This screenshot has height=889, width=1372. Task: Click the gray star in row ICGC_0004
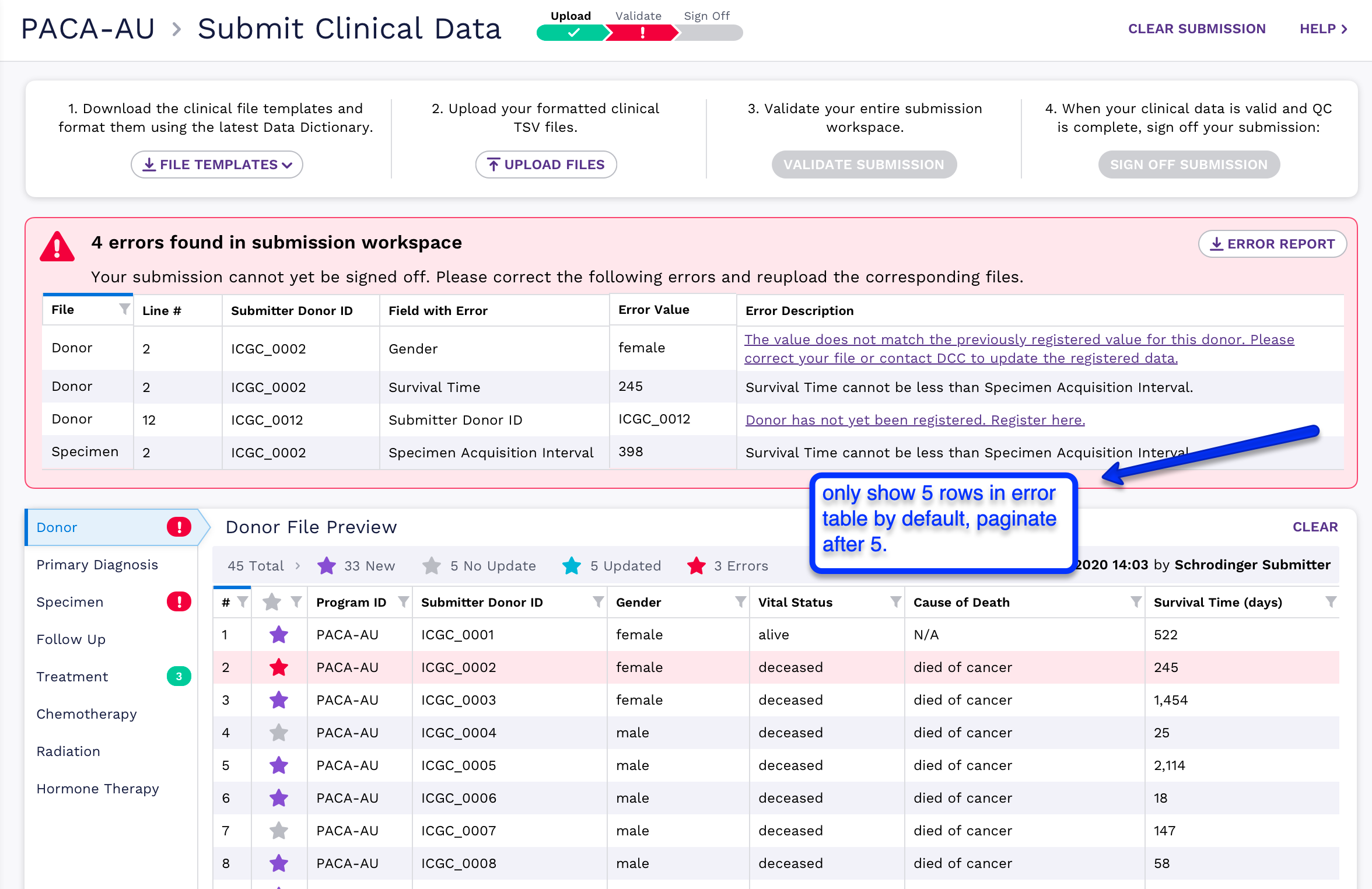coord(279,732)
